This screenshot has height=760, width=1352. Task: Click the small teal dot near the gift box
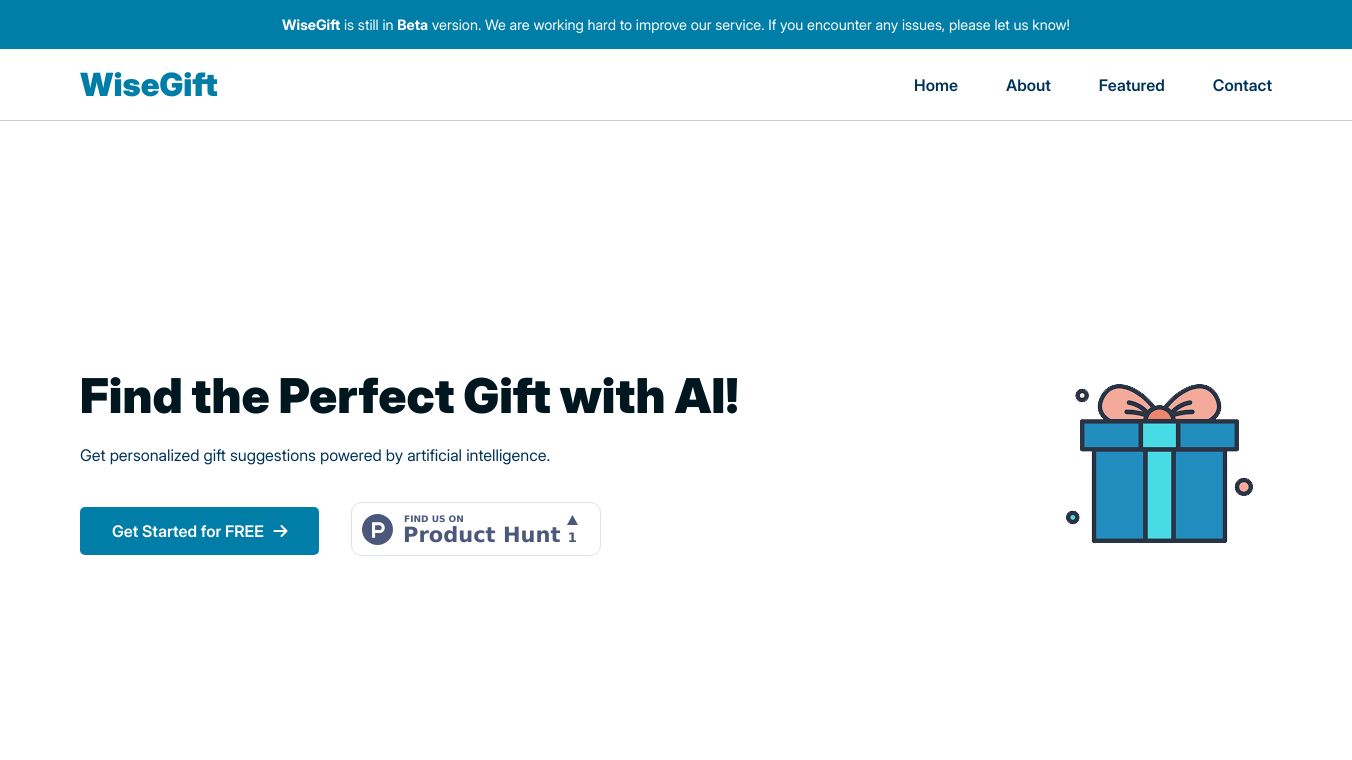tap(1072, 517)
